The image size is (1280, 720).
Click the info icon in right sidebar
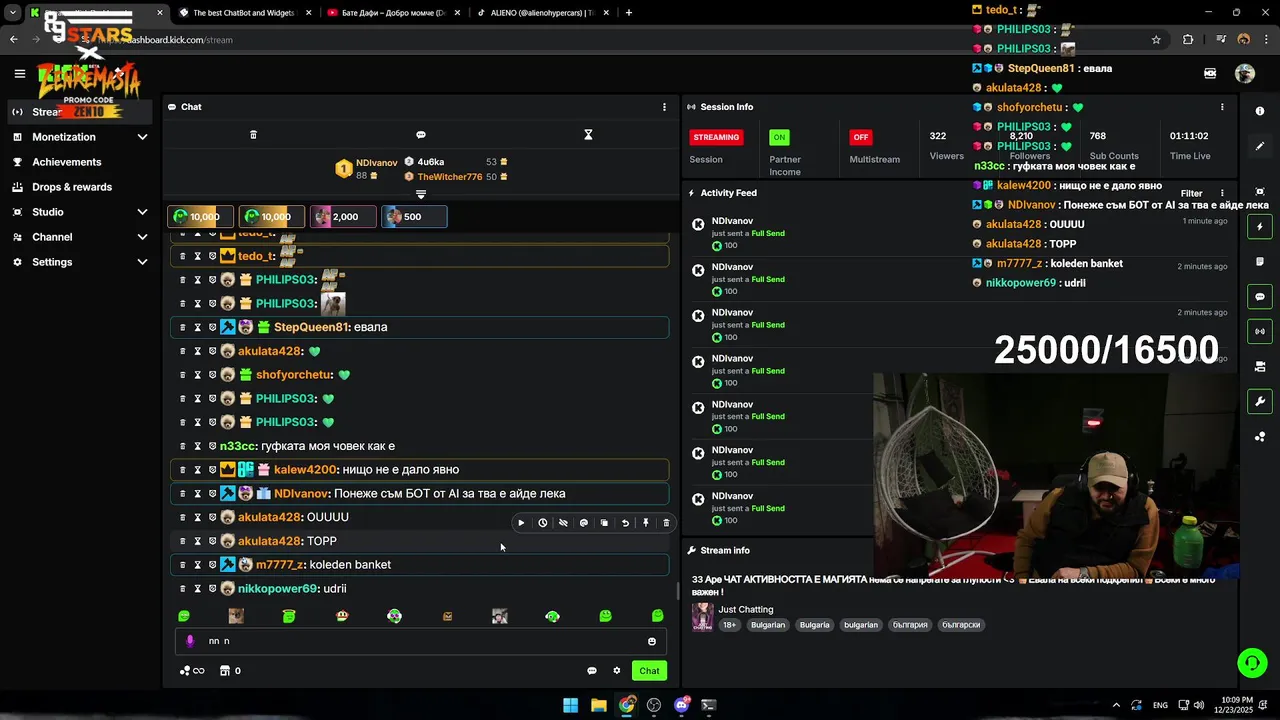click(1260, 111)
